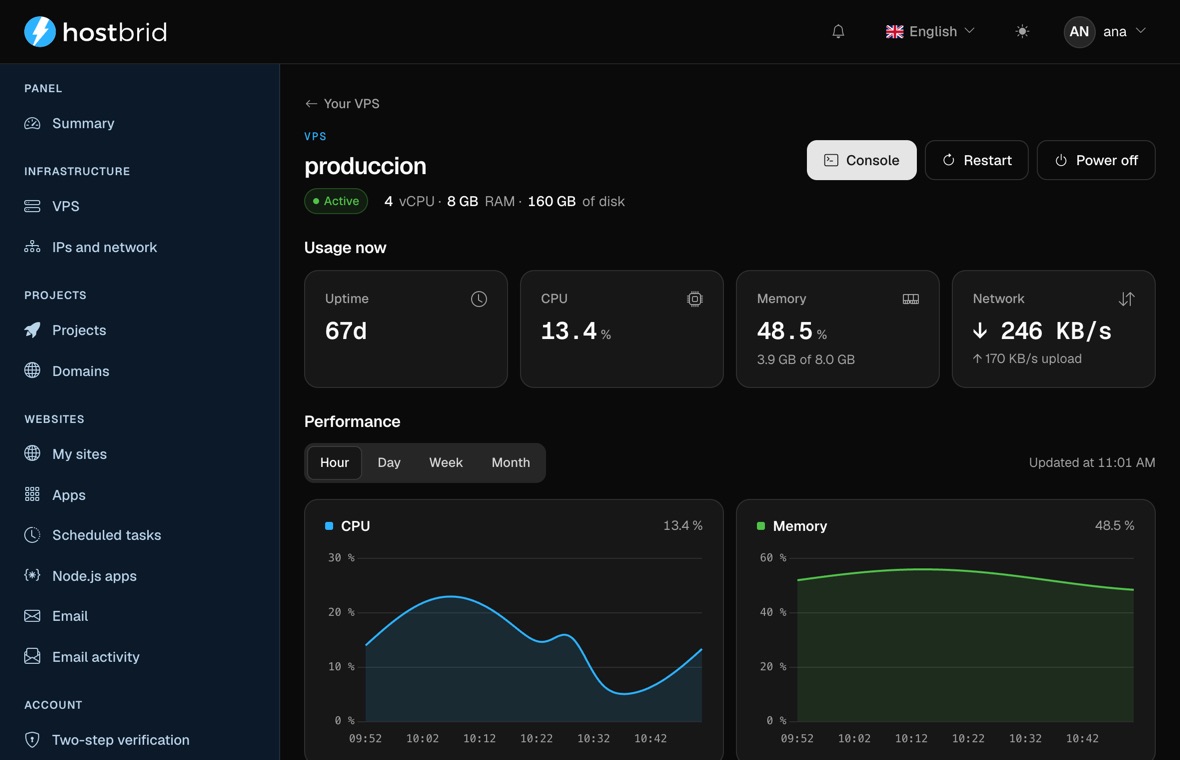Click the Power off icon

[x=1061, y=160]
